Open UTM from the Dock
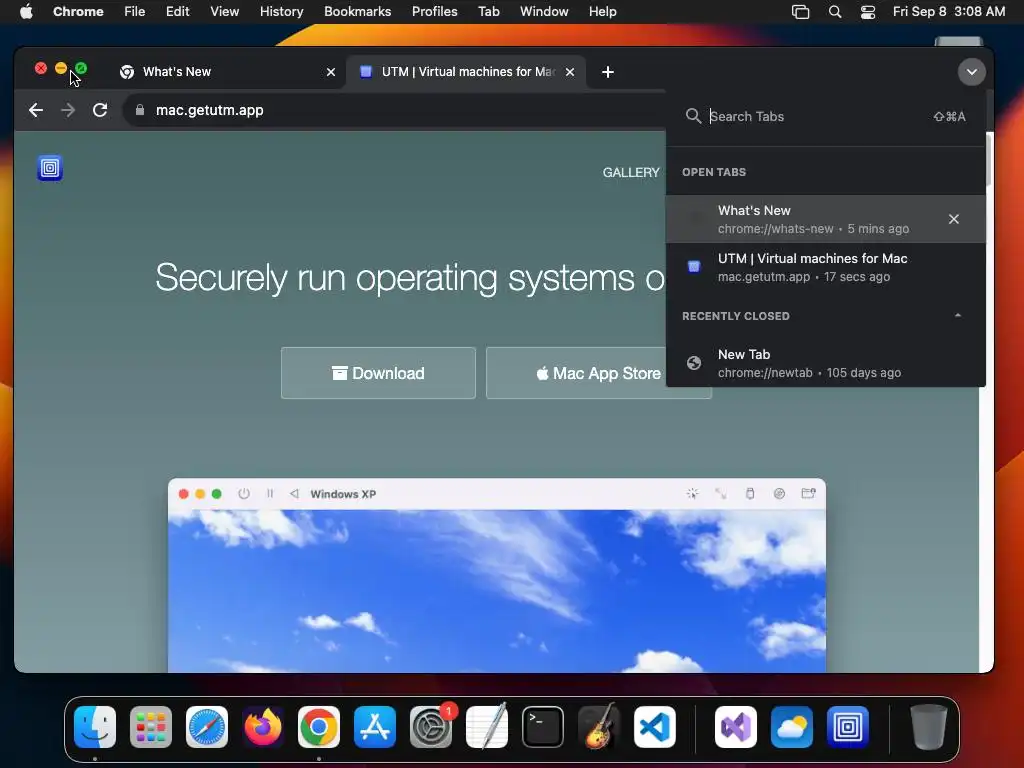Image resolution: width=1024 pixels, height=768 pixels. click(x=848, y=727)
